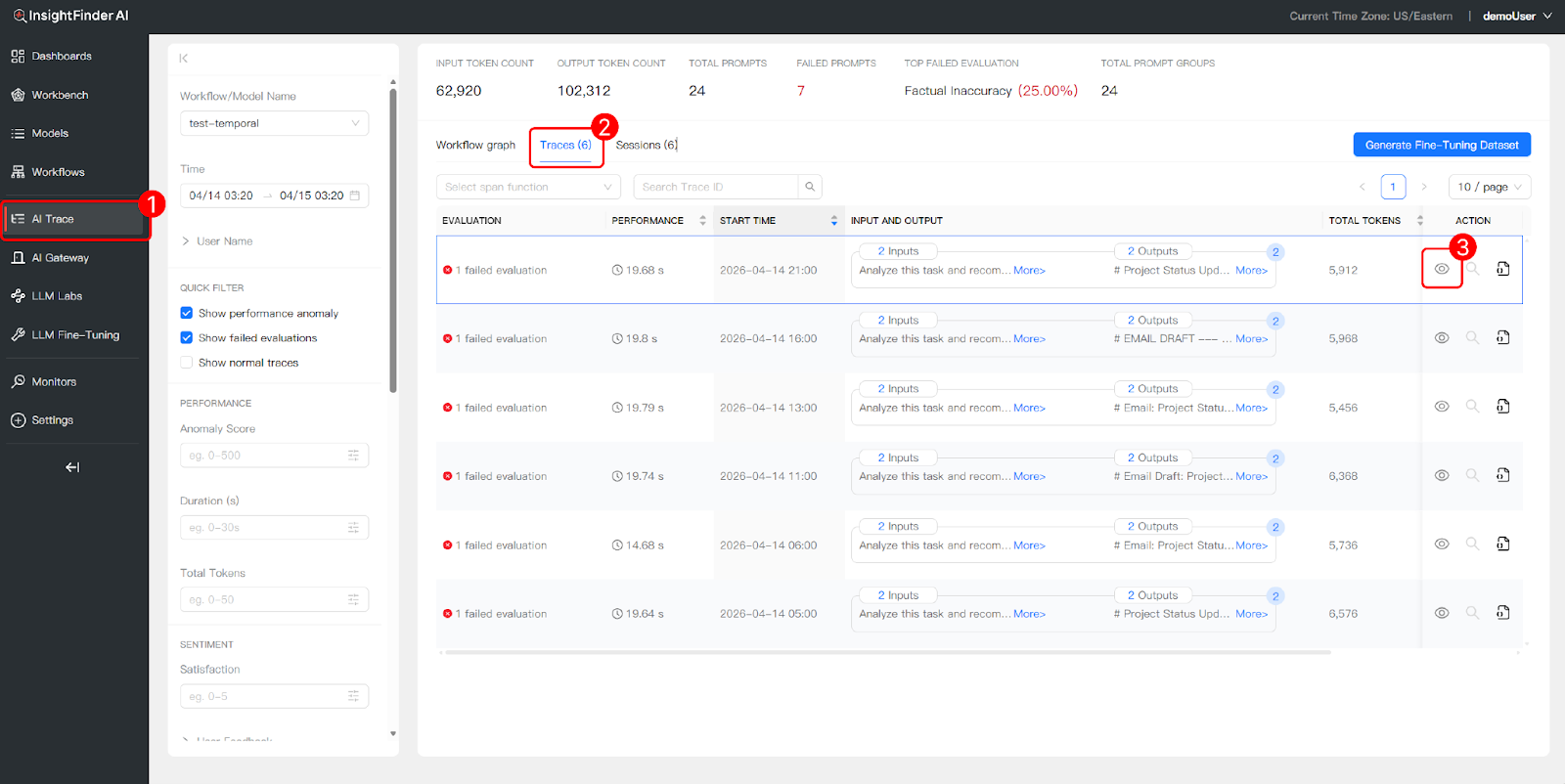The height and width of the screenshot is (784, 1565).
Task: Open the calendar icon in Time range
Action: coord(355,196)
